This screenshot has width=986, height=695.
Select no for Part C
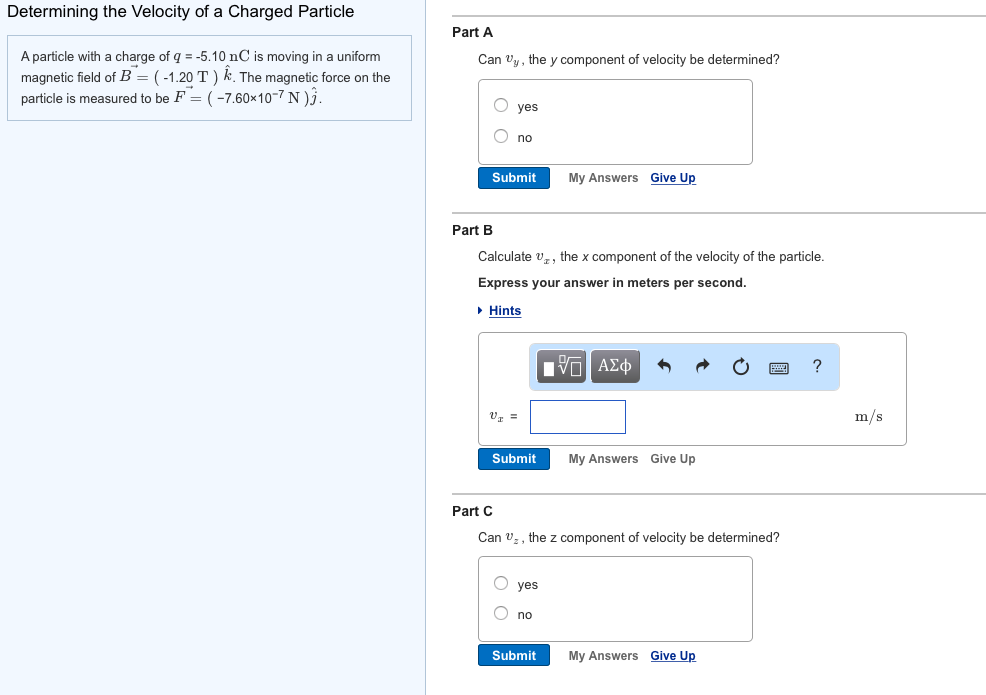(x=500, y=612)
